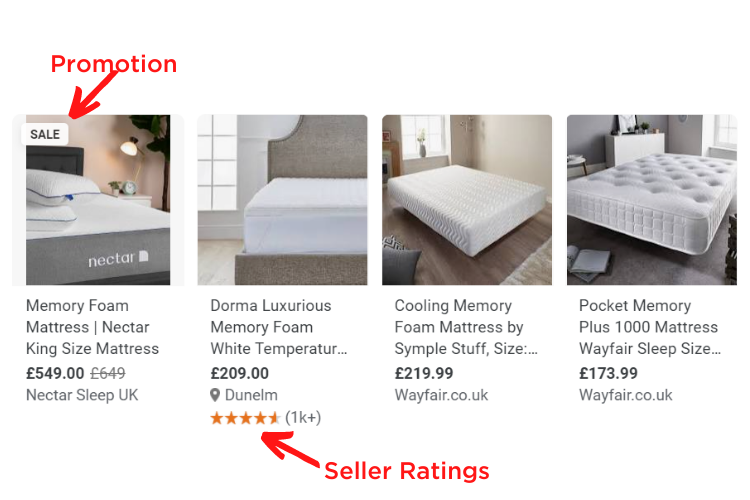Click the £209.00 Dorma price
Image resolution: width=750 pixels, height=500 pixels.
click(x=240, y=373)
